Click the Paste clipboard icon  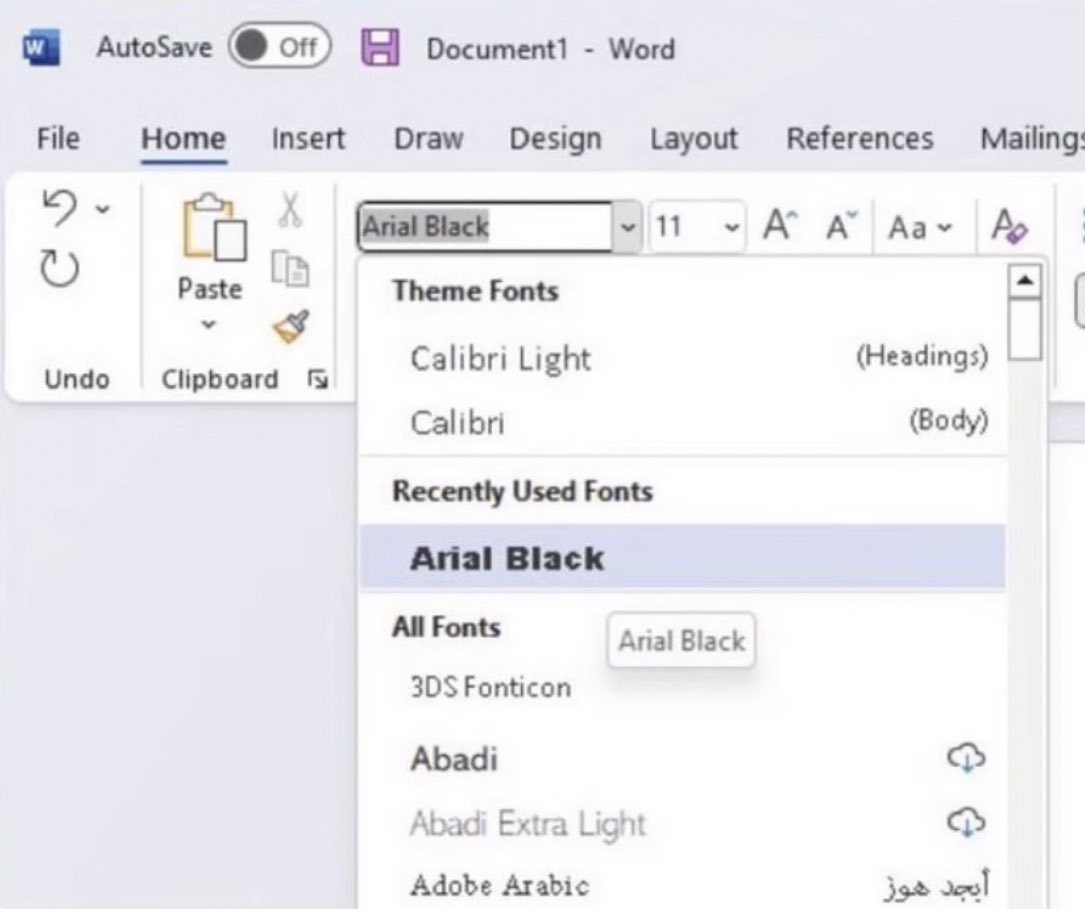click(x=214, y=228)
